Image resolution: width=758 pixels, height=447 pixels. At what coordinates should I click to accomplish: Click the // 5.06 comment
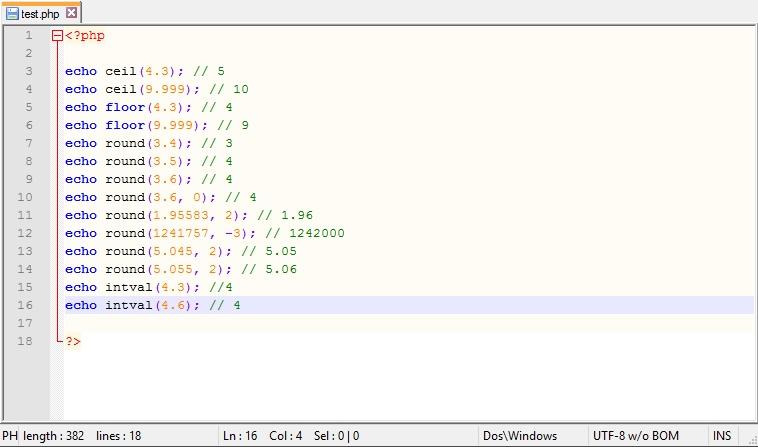[268, 269]
